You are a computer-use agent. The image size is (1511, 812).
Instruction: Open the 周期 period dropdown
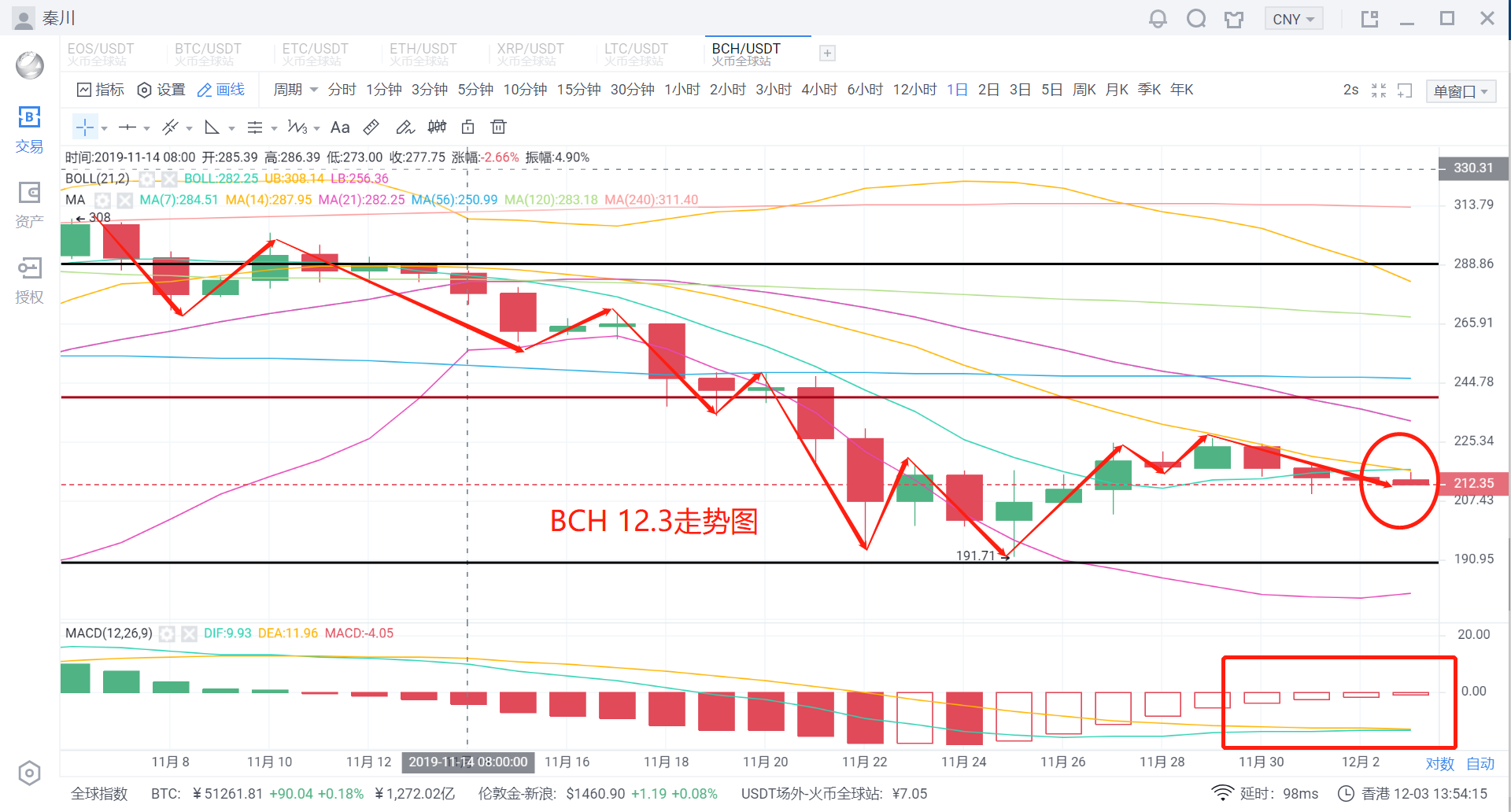(x=295, y=90)
